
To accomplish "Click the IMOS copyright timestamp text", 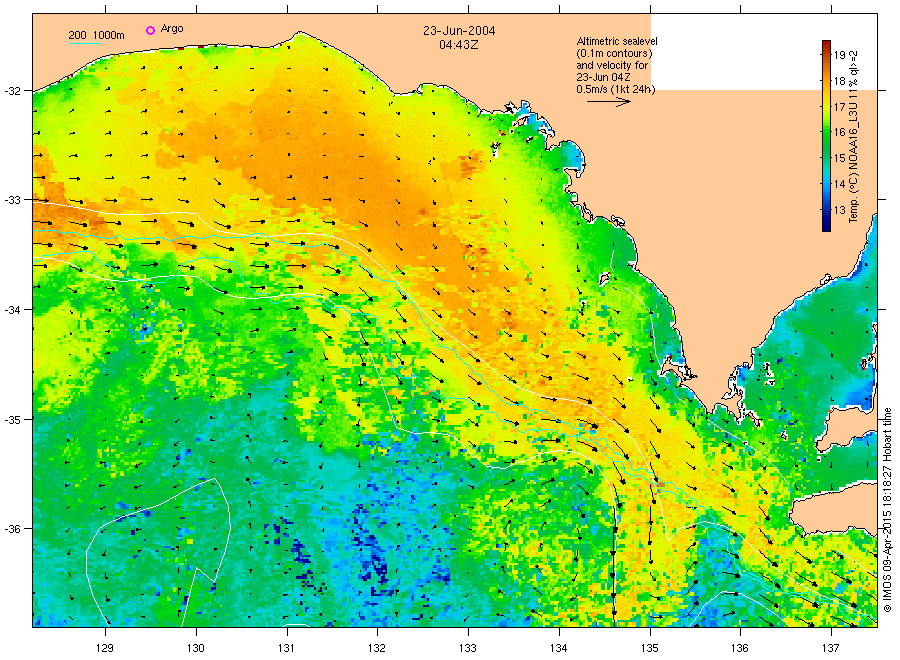I will tap(888, 510).
